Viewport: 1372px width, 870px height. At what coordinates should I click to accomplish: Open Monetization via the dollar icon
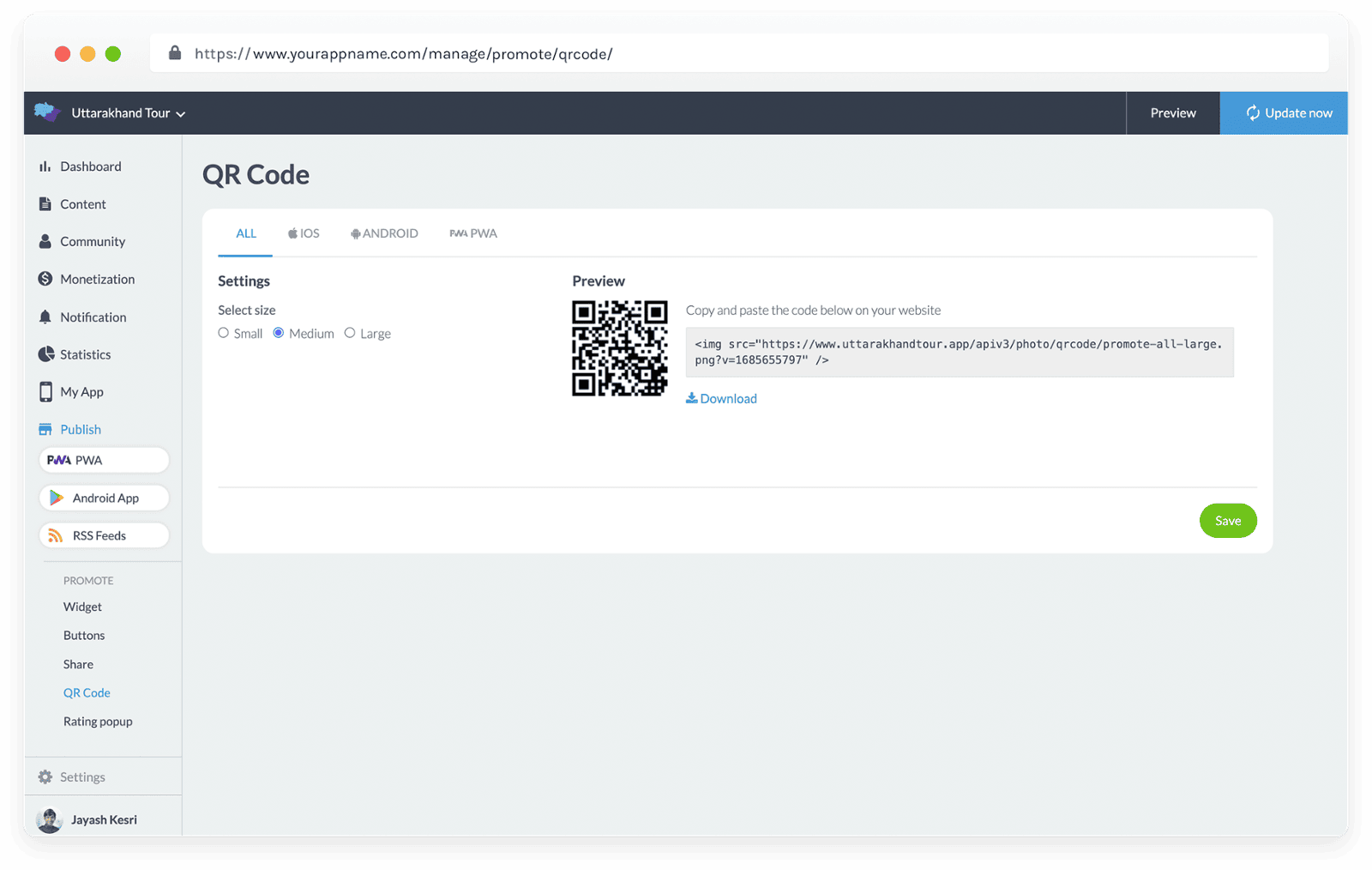(x=45, y=279)
